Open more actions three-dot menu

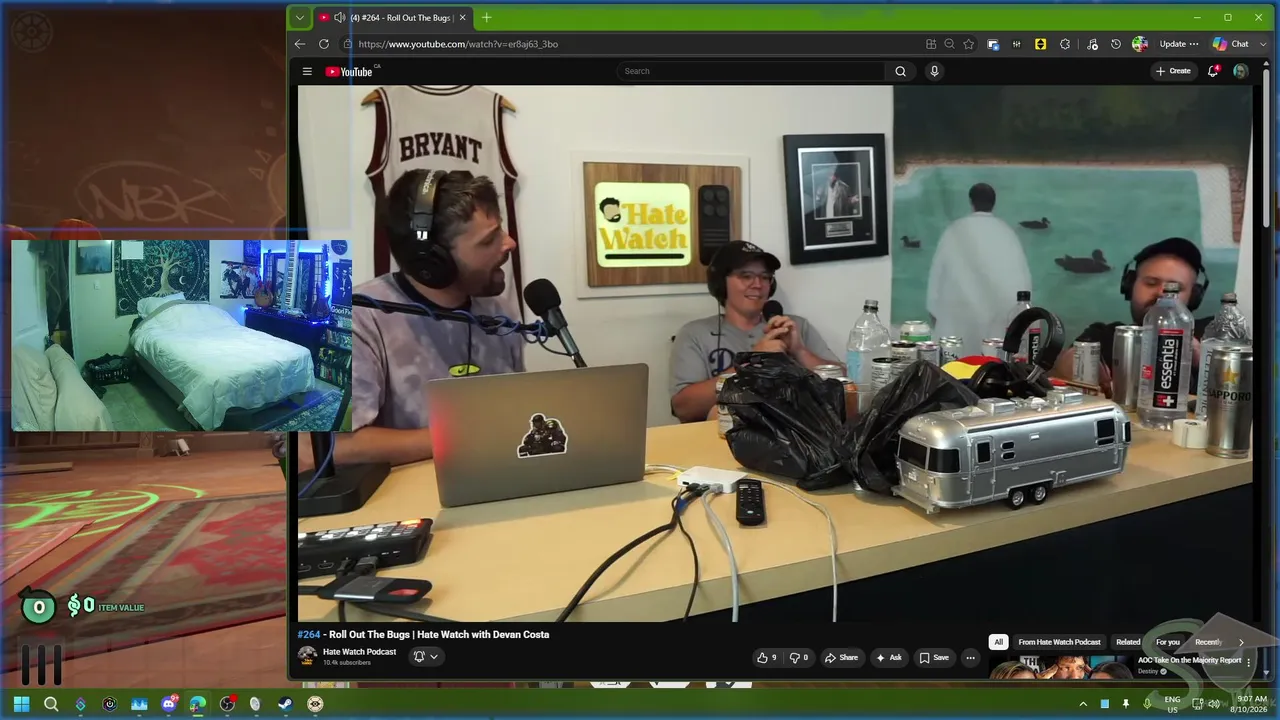(970, 658)
